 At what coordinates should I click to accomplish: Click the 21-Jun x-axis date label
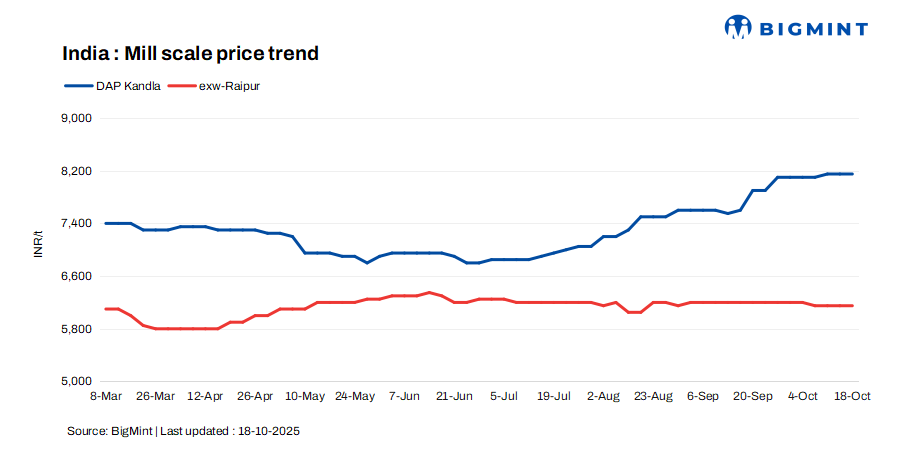click(455, 397)
